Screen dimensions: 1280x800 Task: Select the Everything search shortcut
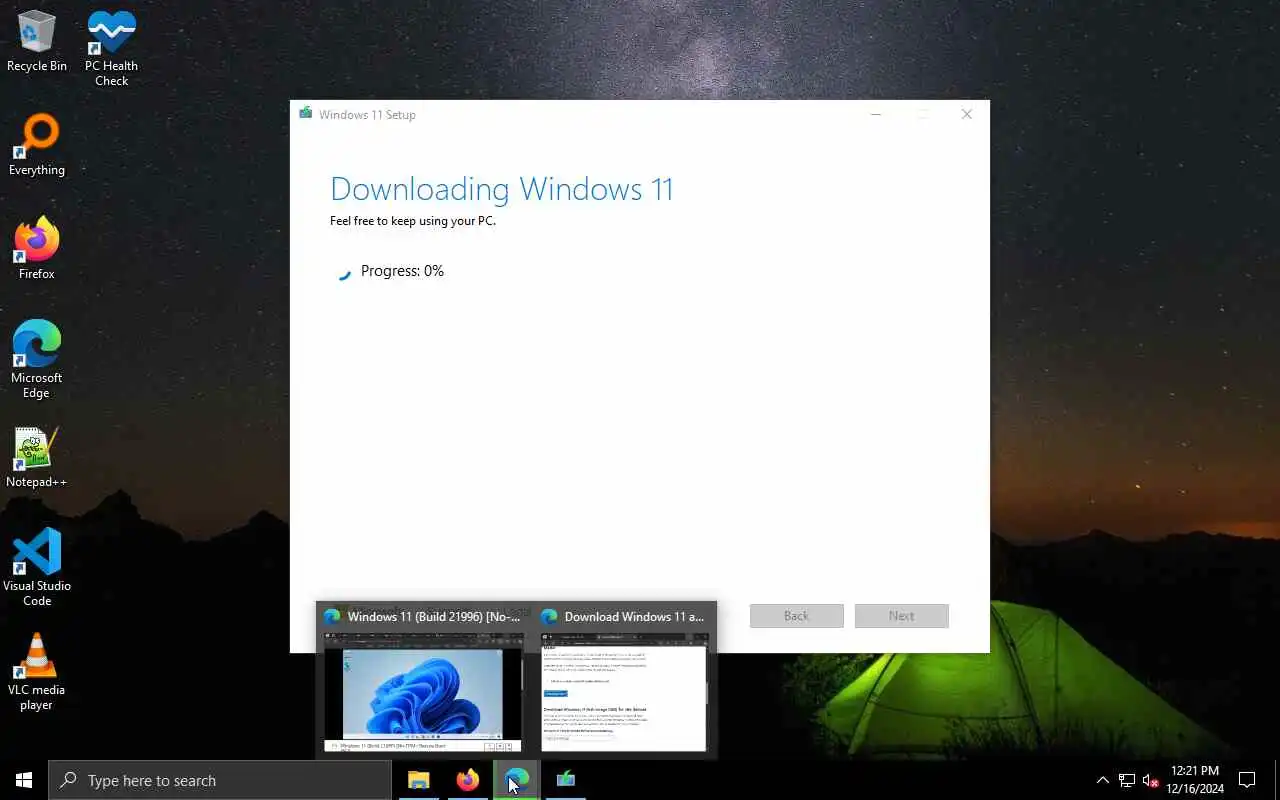[37, 146]
